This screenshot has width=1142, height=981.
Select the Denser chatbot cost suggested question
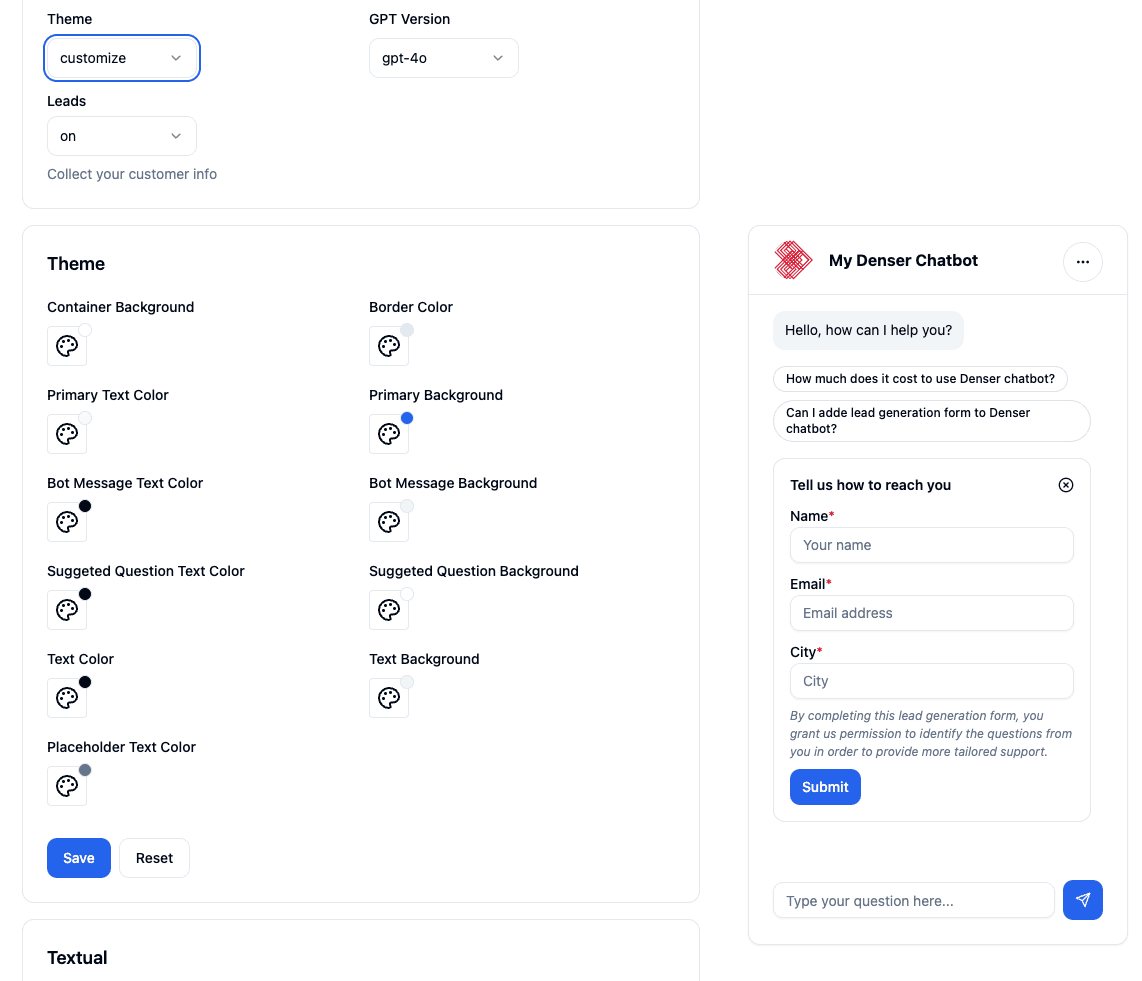click(x=920, y=379)
